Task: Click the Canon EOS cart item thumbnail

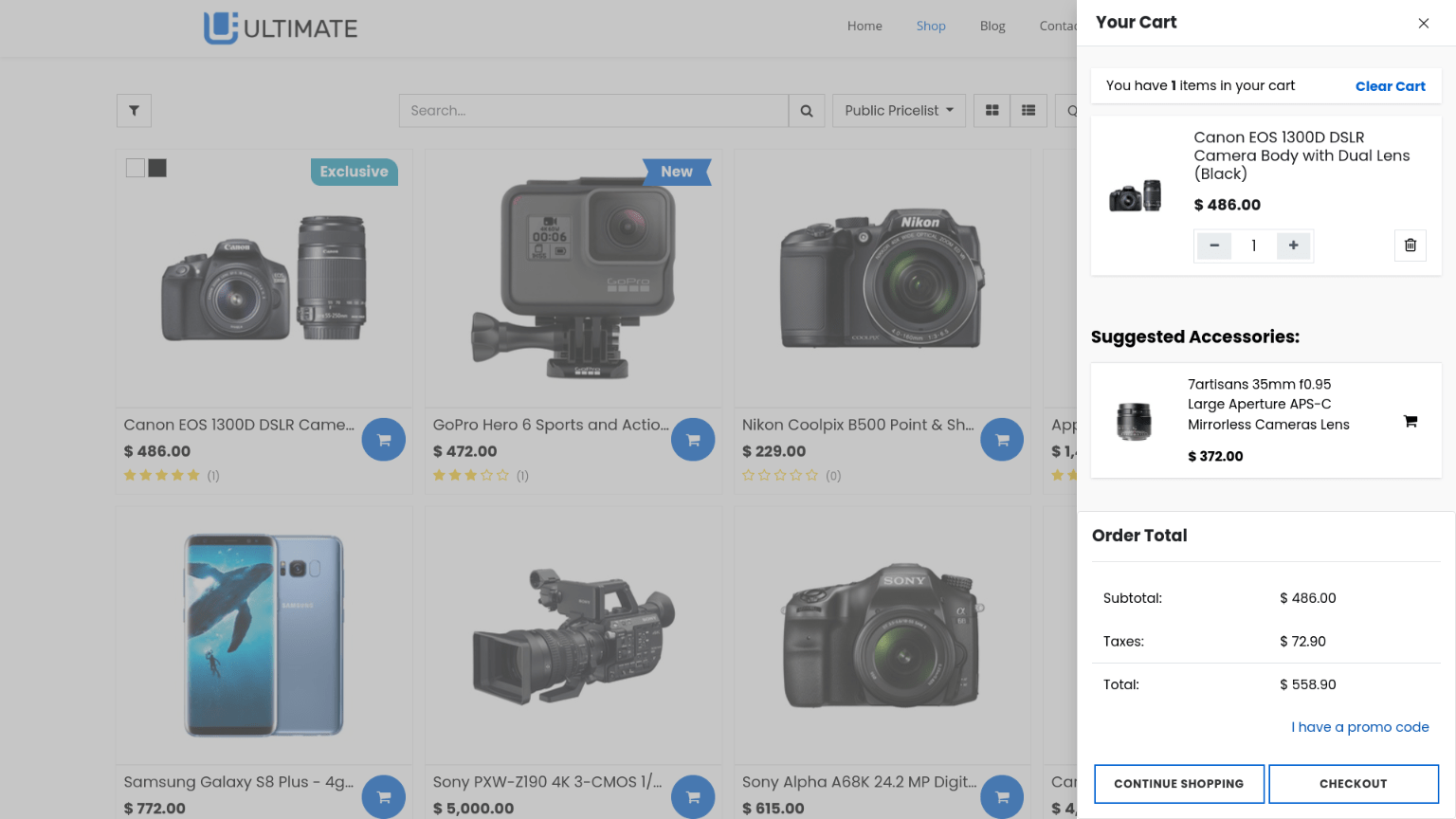Action: click(x=1136, y=196)
